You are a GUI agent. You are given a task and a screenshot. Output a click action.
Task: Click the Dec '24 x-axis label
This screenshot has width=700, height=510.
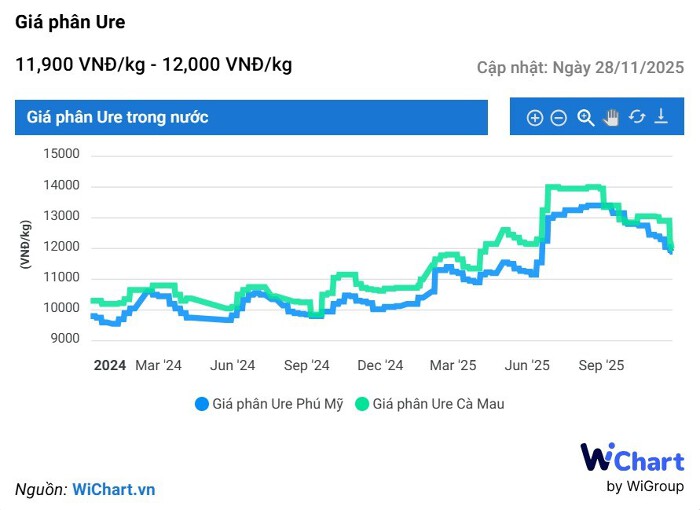click(381, 366)
